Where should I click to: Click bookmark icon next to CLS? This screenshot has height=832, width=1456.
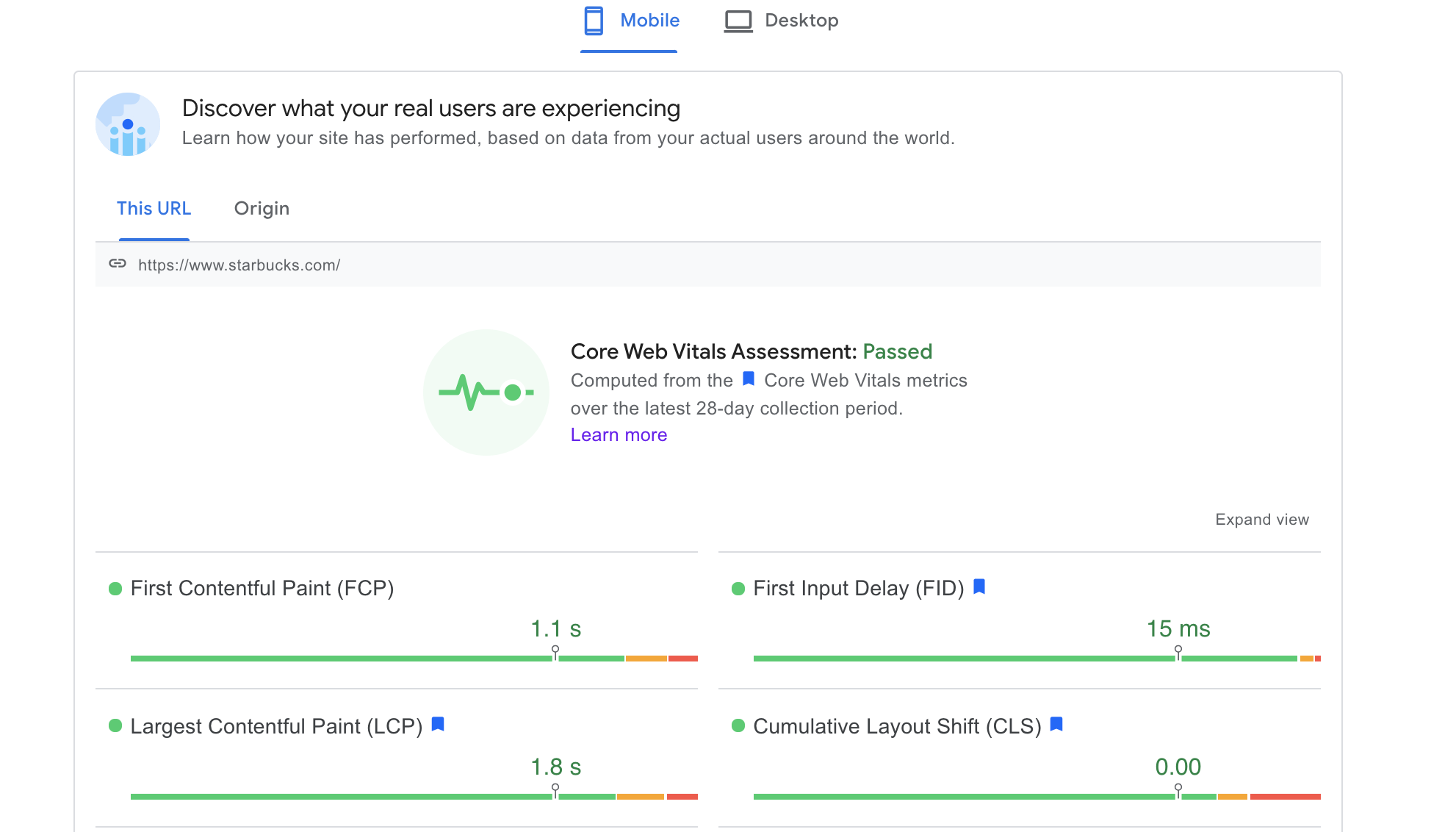tap(1056, 725)
